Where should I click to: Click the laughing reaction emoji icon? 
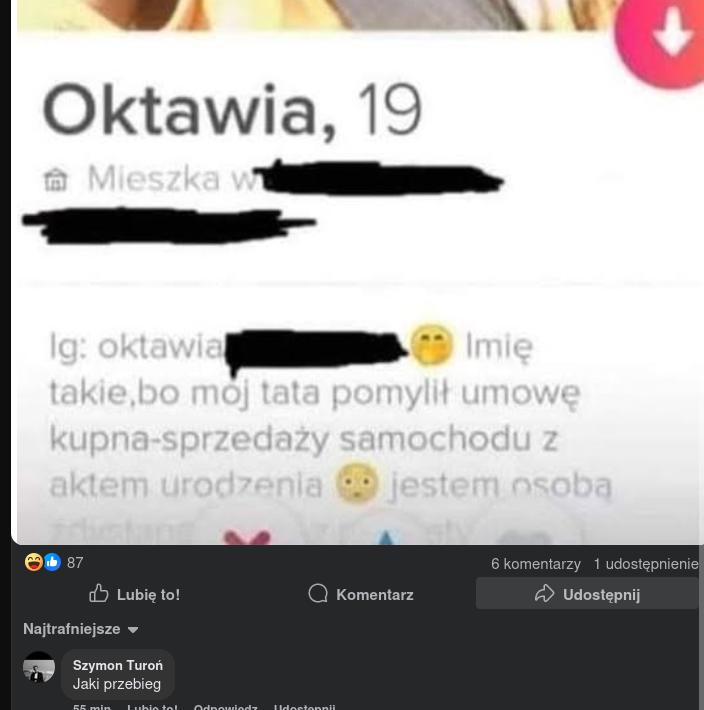coord(34,562)
